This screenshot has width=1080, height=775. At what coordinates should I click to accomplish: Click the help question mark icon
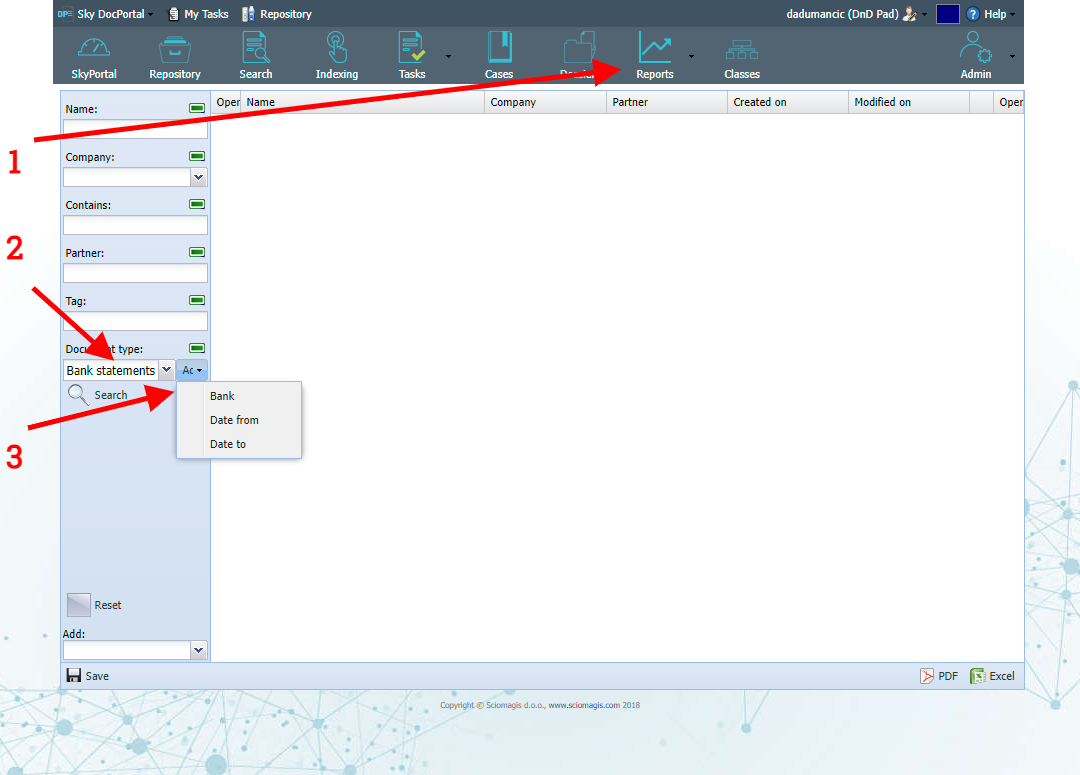[x=973, y=14]
